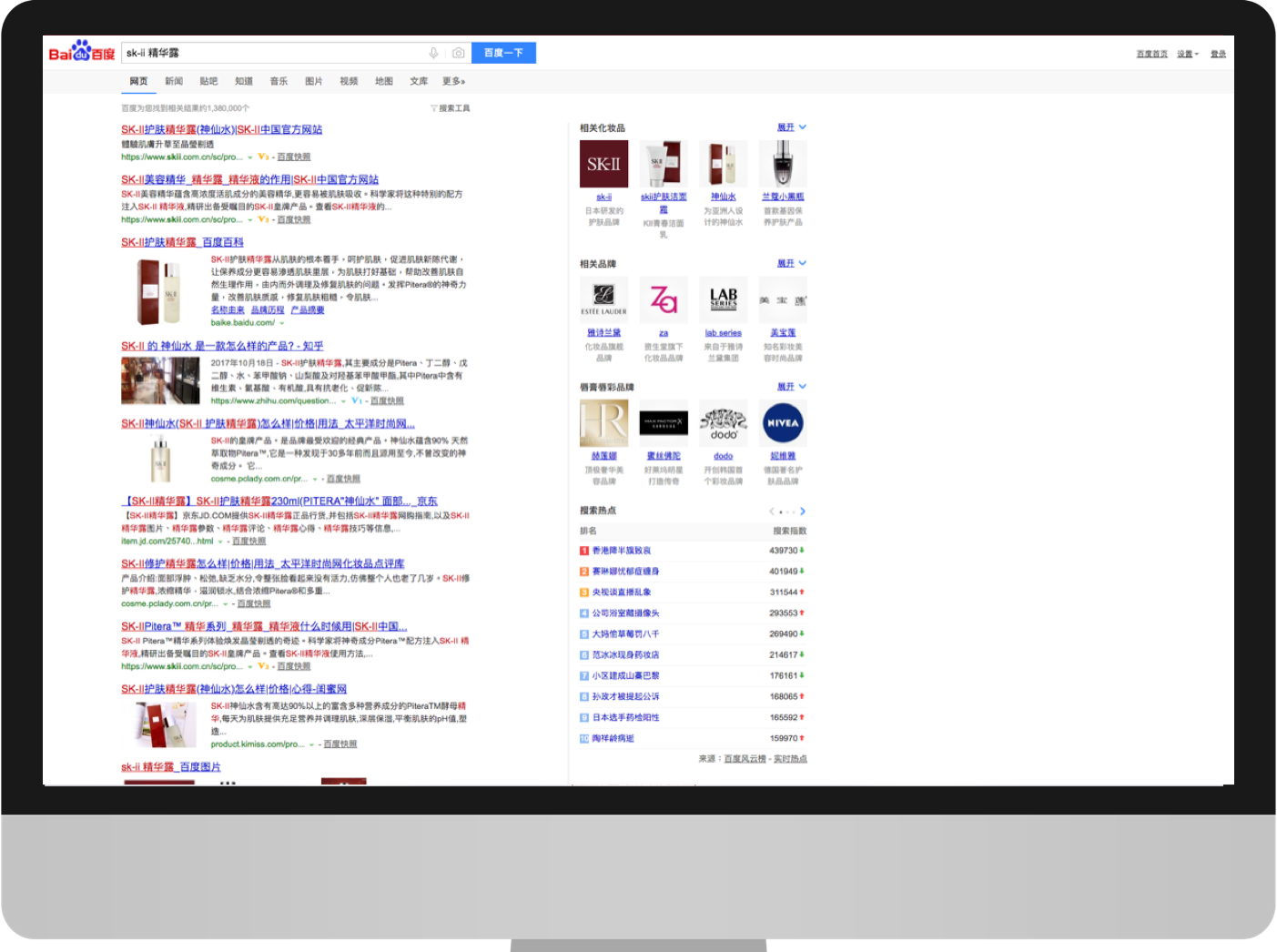Screen dimensions: 1277x952
Task: Switch to the 图片 tab
Action: (x=314, y=81)
